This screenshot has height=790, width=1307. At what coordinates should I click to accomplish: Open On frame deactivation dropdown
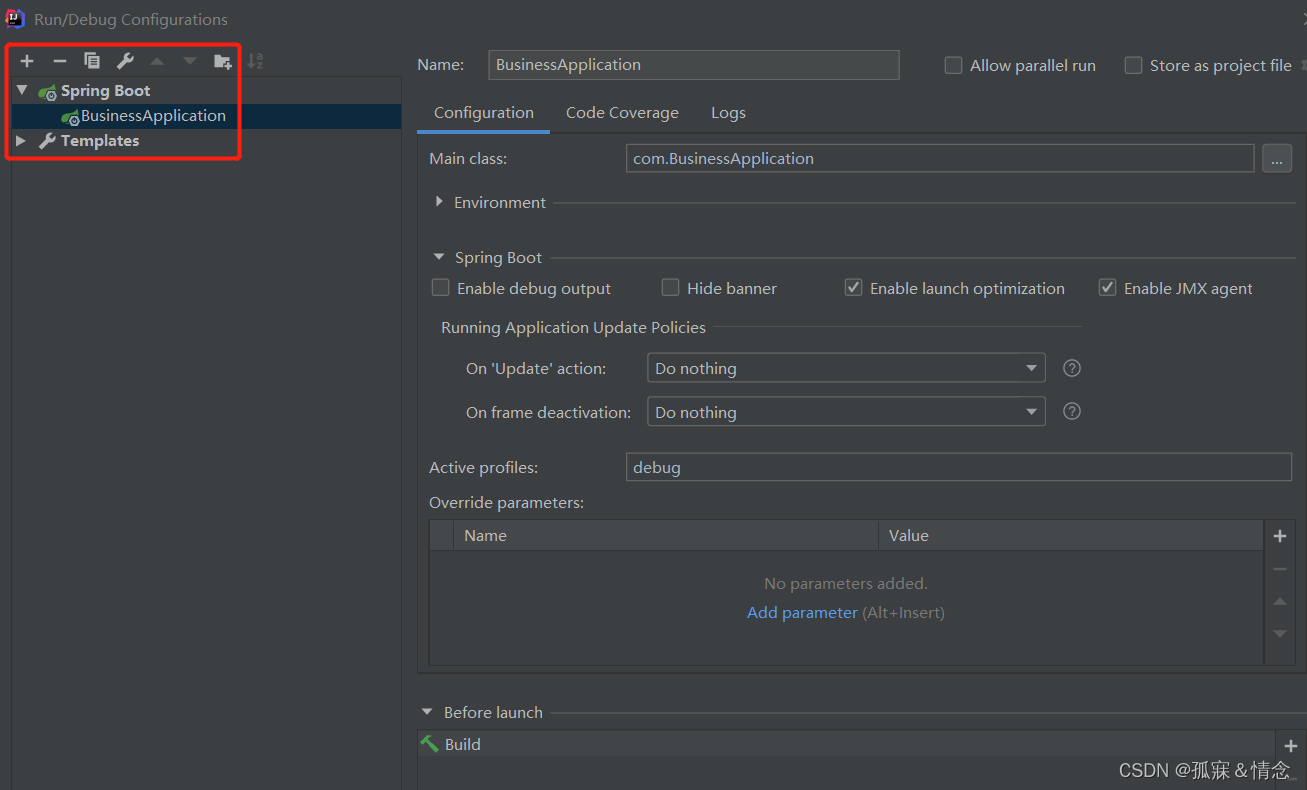point(846,412)
